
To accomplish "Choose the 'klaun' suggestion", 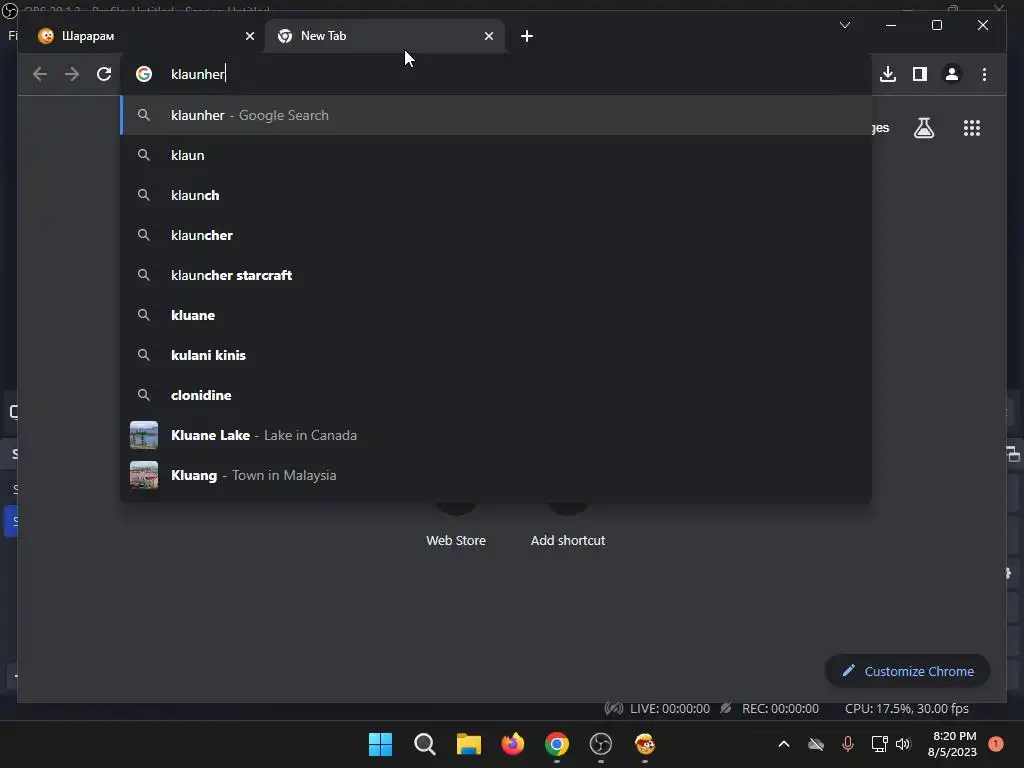I will tap(496, 155).
